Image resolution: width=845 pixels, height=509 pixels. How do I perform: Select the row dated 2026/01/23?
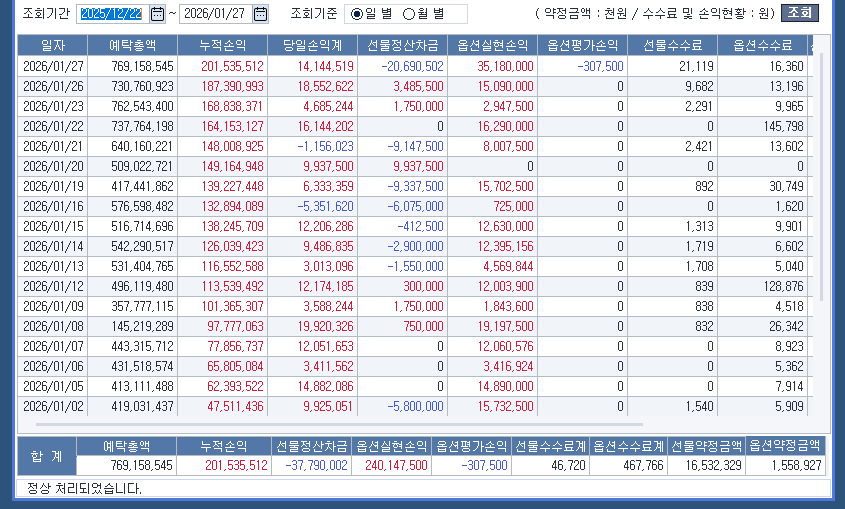coord(415,106)
